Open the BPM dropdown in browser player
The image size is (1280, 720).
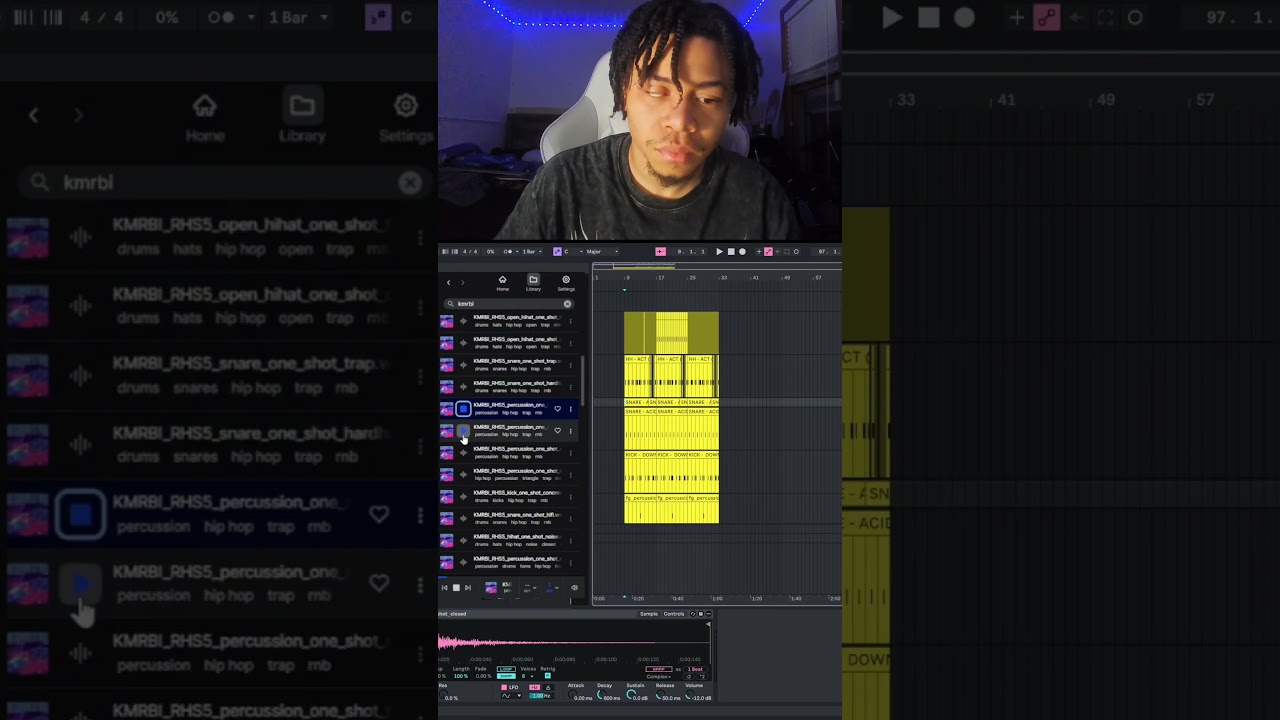coord(553,588)
